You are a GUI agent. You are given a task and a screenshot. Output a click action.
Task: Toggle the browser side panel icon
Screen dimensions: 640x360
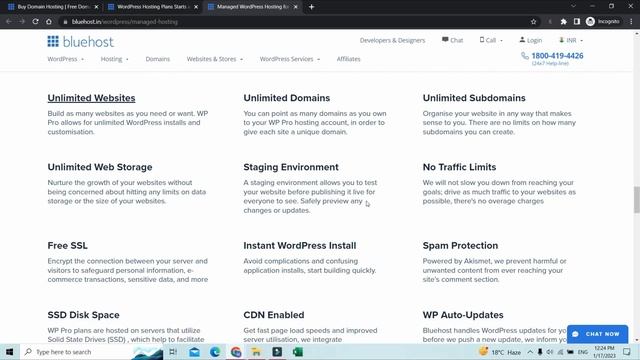coord(577,22)
